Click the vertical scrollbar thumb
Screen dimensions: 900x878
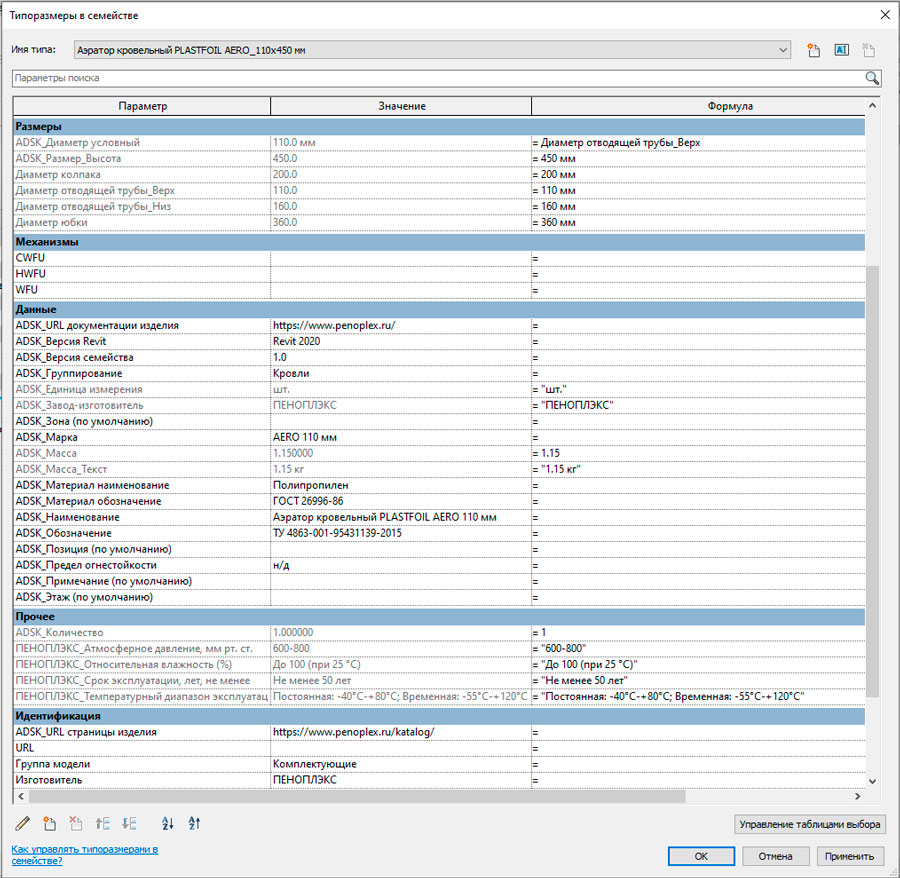pos(872,481)
